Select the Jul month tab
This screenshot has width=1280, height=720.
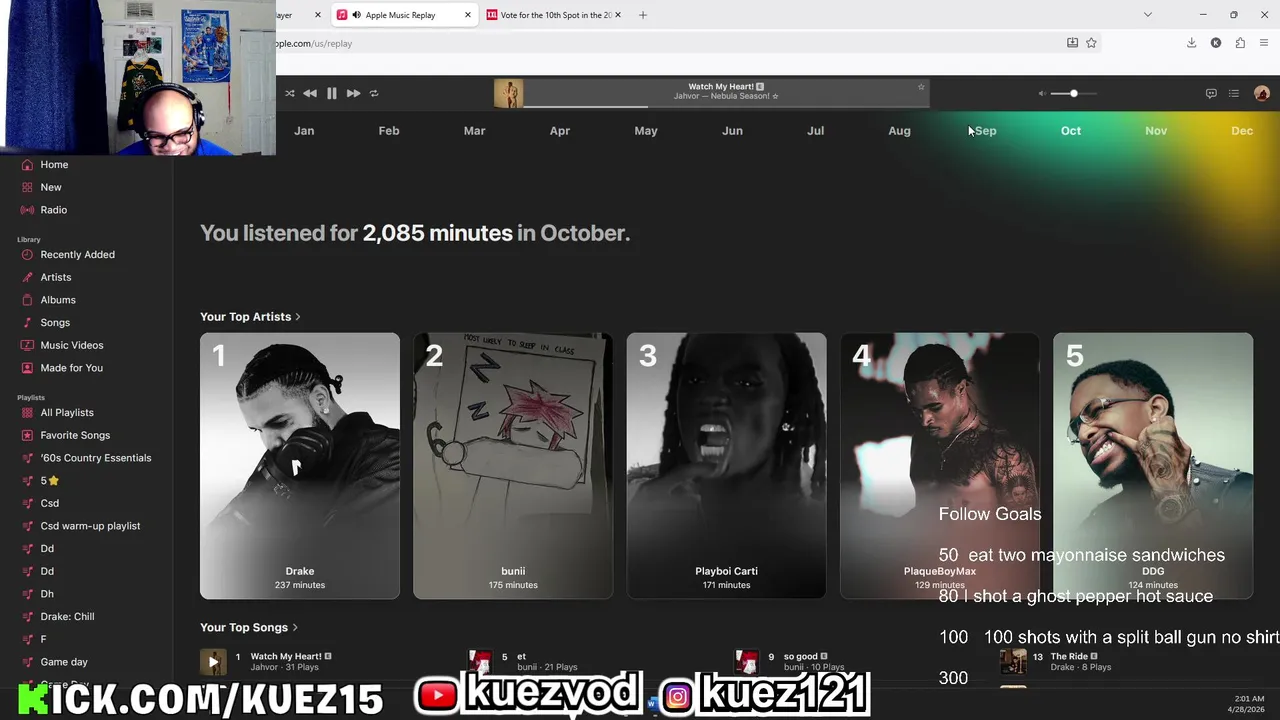pos(816,131)
